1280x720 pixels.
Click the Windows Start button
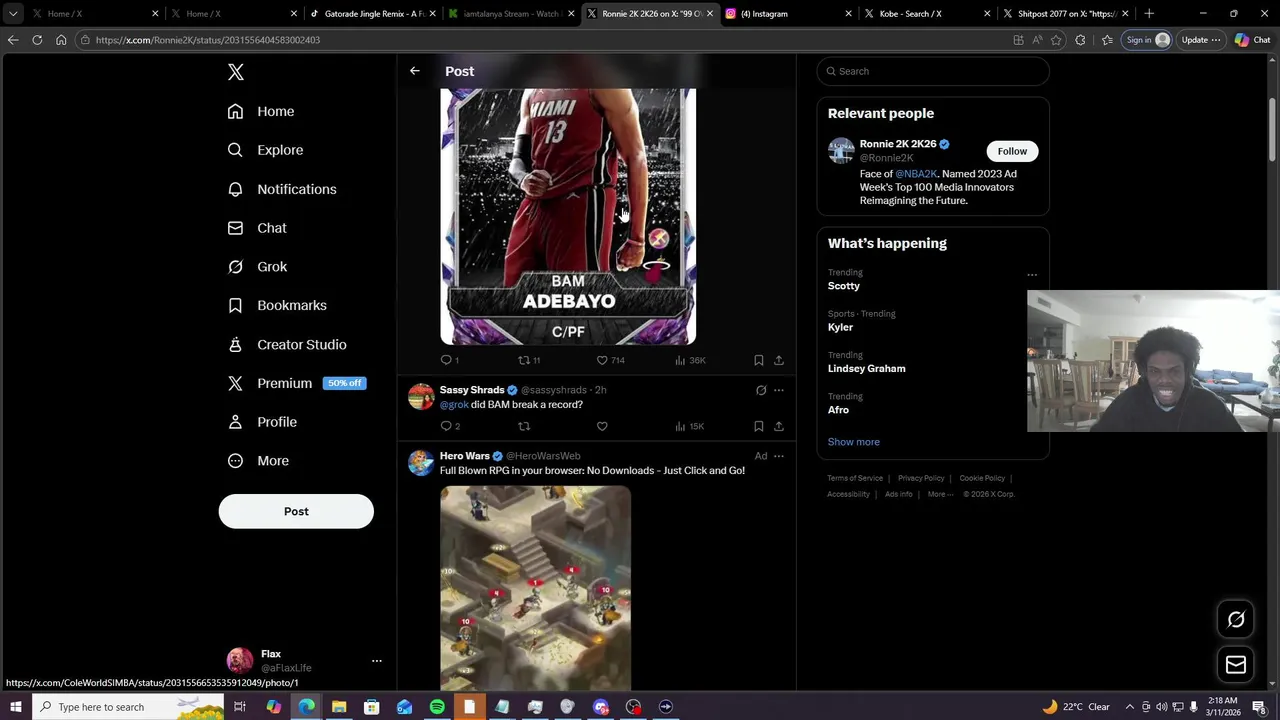click(15, 707)
